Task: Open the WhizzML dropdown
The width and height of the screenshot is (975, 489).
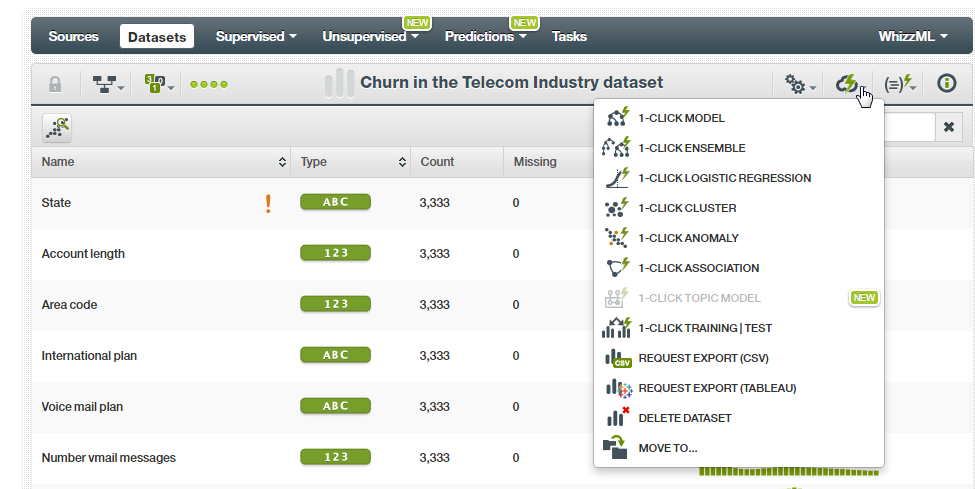Action: (913, 37)
